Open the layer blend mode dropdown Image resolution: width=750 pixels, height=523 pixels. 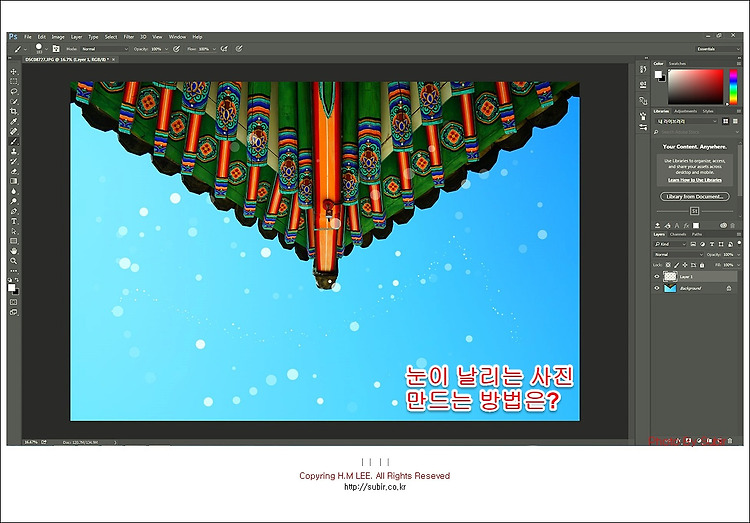[x=679, y=255]
